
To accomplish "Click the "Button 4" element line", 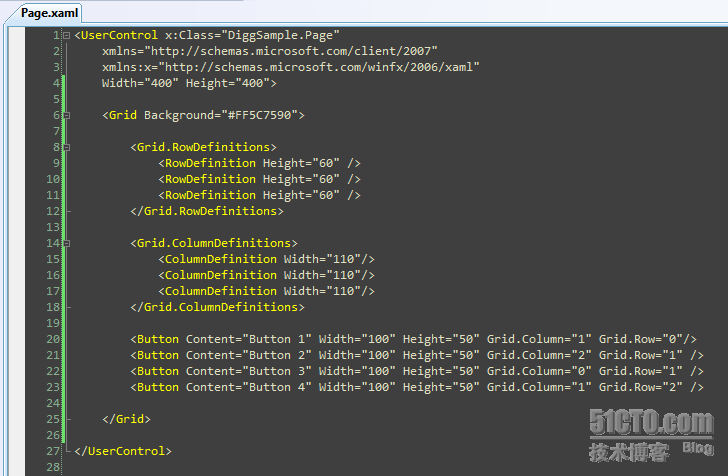I will (x=417, y=387).
